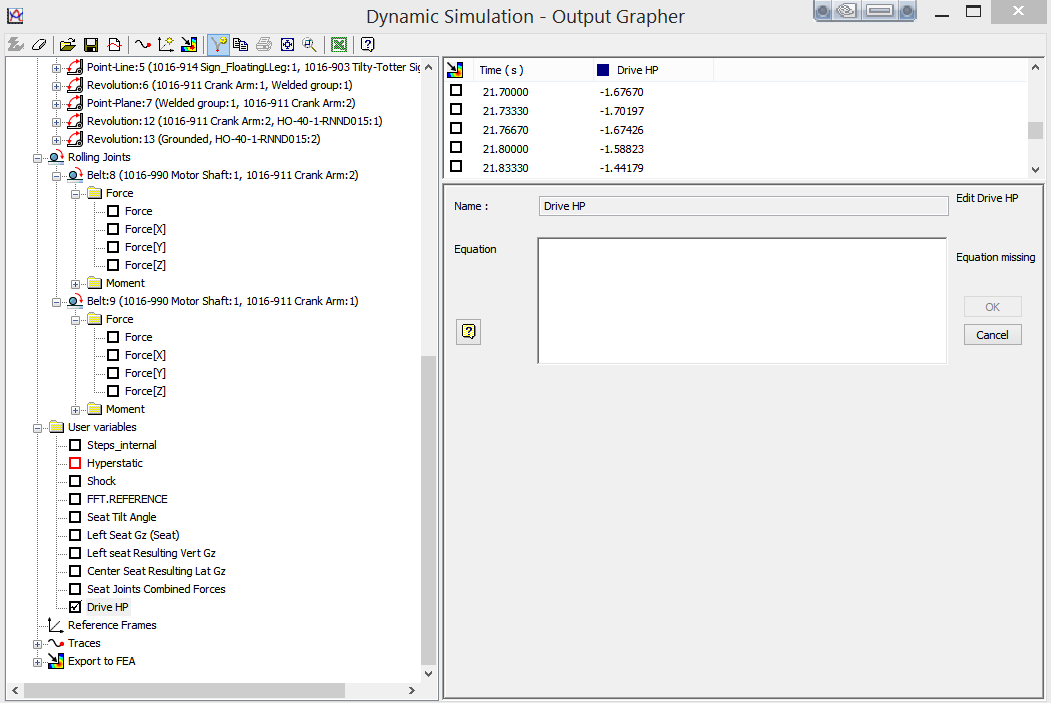The image size is (1051, 703).
Task: Click the OK button
Action: (x=992, y=307)
